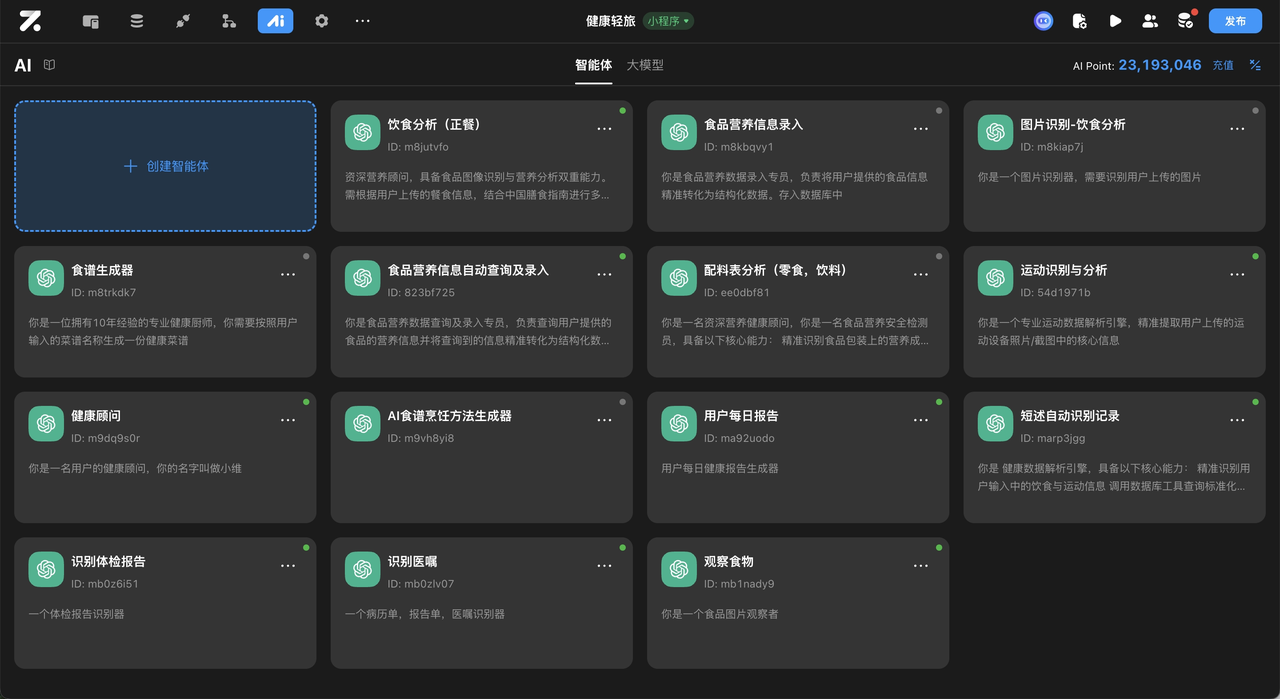
Task: Click description 用户每日健康报告生成器
Action: [720, 468]
